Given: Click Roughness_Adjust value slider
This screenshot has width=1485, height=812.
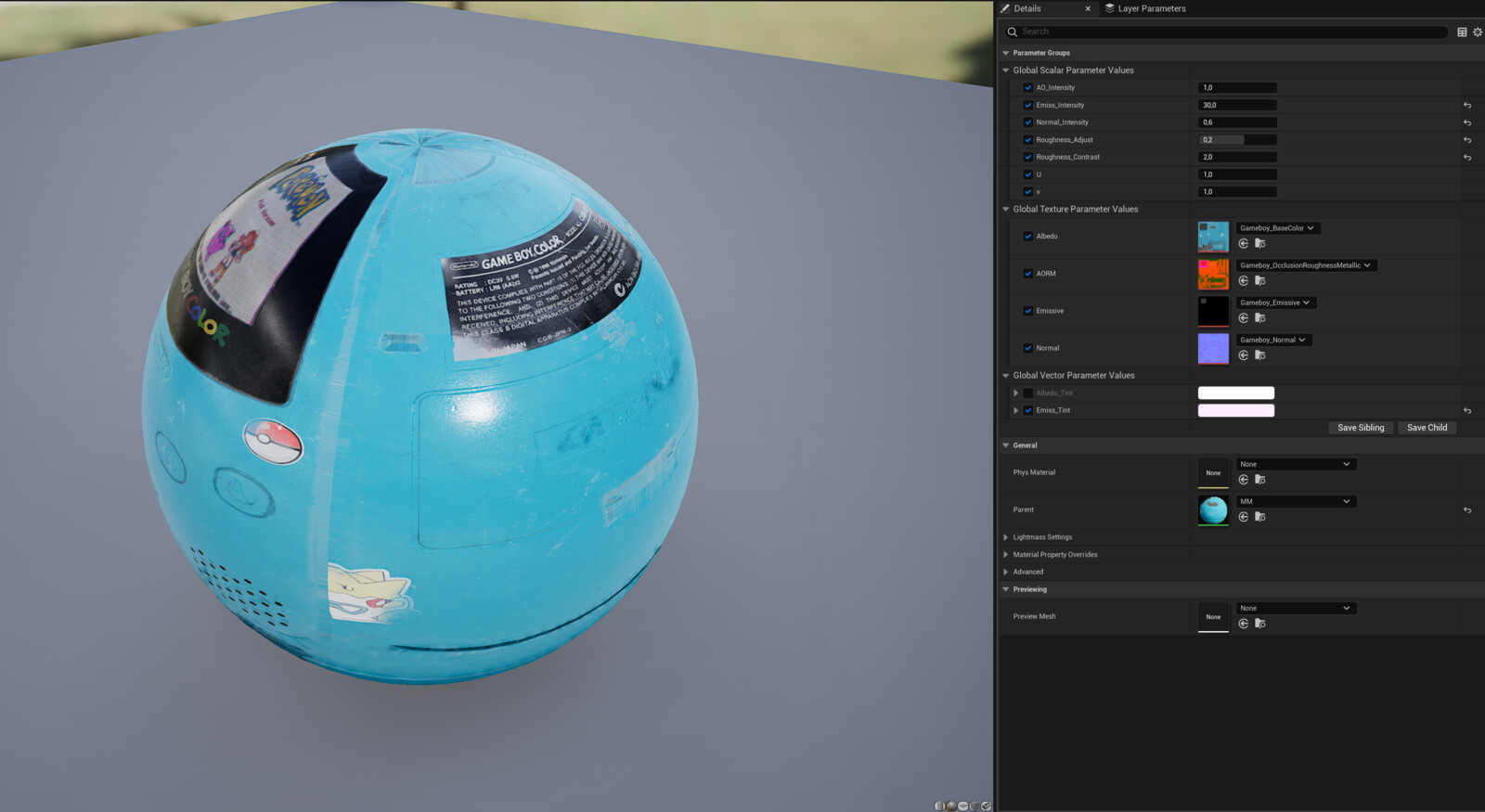Looking at the screenshot, I should pyautogui.click(x=1237, y=140).
